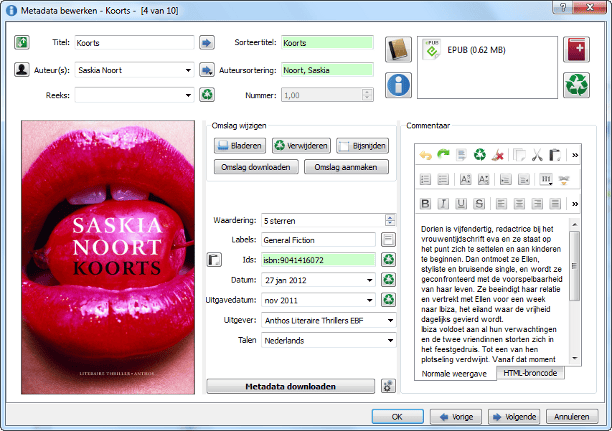Justify the comment text
Viewport: 612px width, 431px height.
pos(555,204)
